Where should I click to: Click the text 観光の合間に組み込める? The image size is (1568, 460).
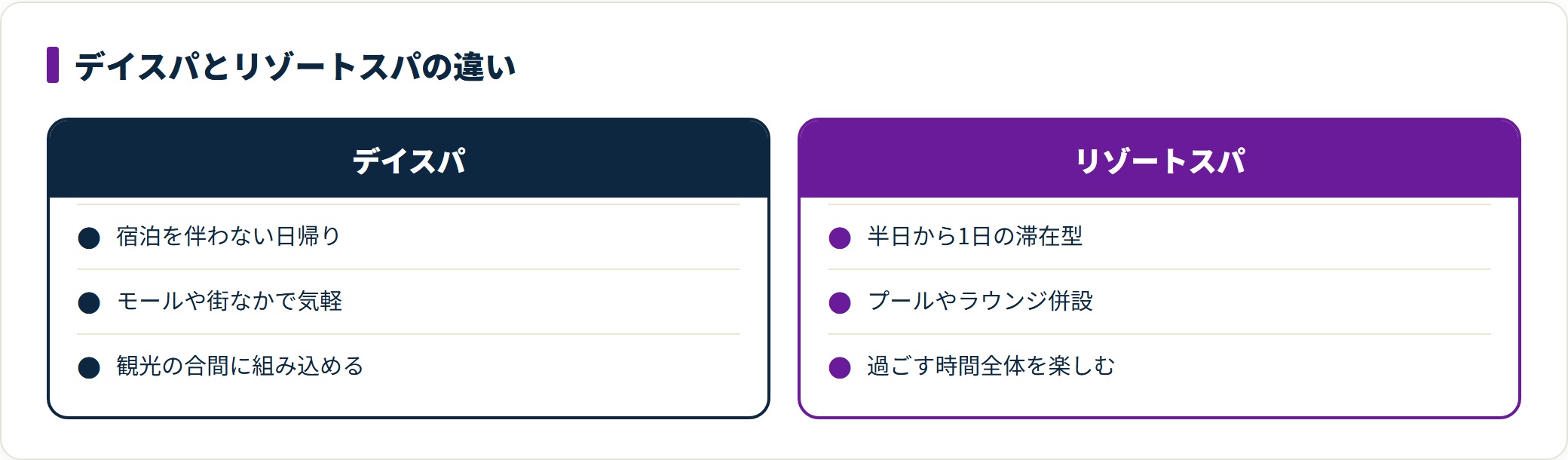tap(240, 366)
